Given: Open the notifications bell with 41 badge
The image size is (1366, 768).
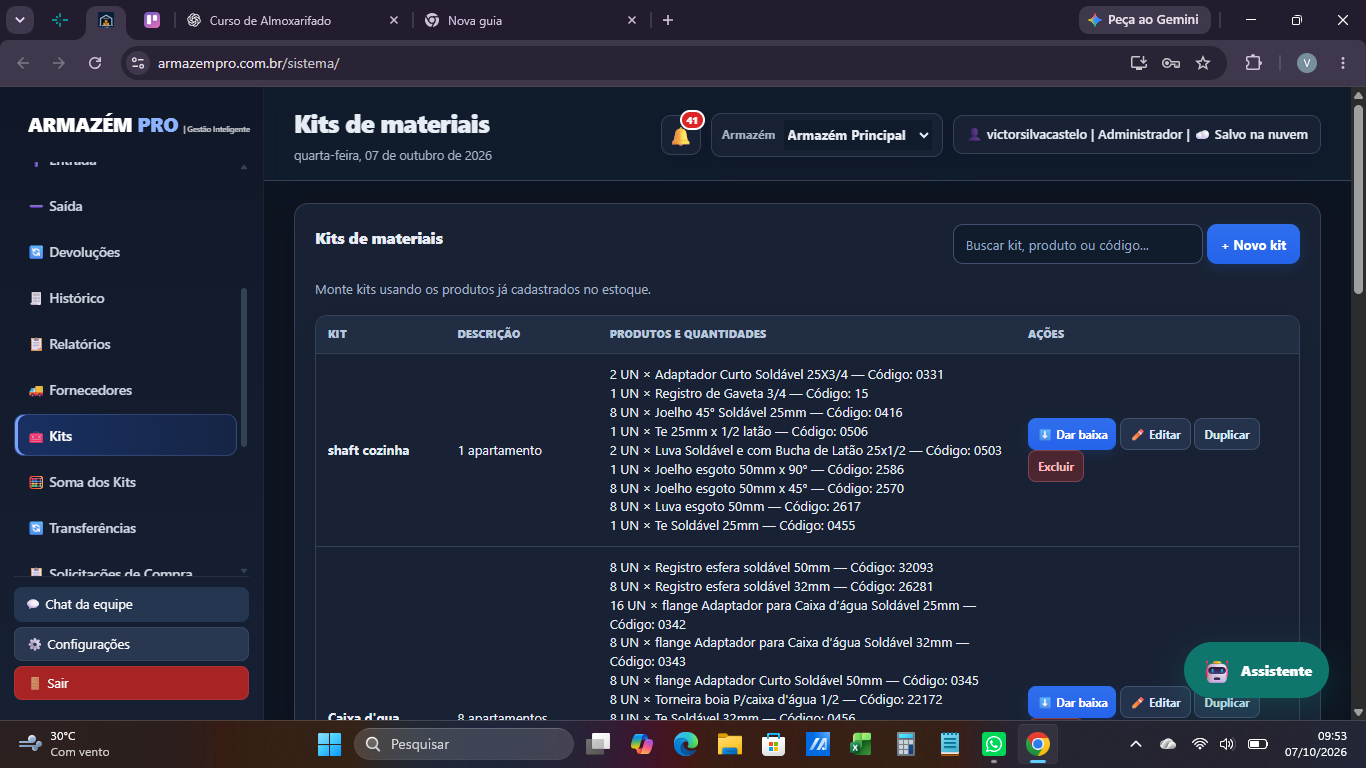Looking at the screenshot, I should (x=681, y=135).
